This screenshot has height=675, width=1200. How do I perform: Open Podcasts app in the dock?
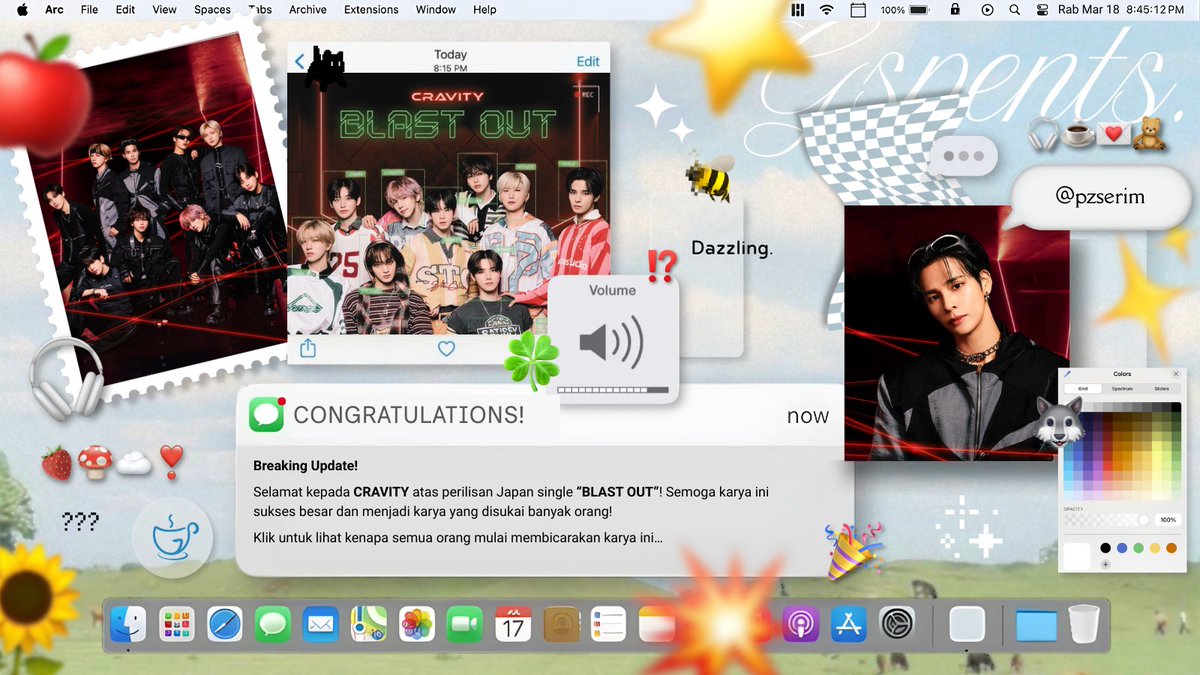tap(801, 625)
